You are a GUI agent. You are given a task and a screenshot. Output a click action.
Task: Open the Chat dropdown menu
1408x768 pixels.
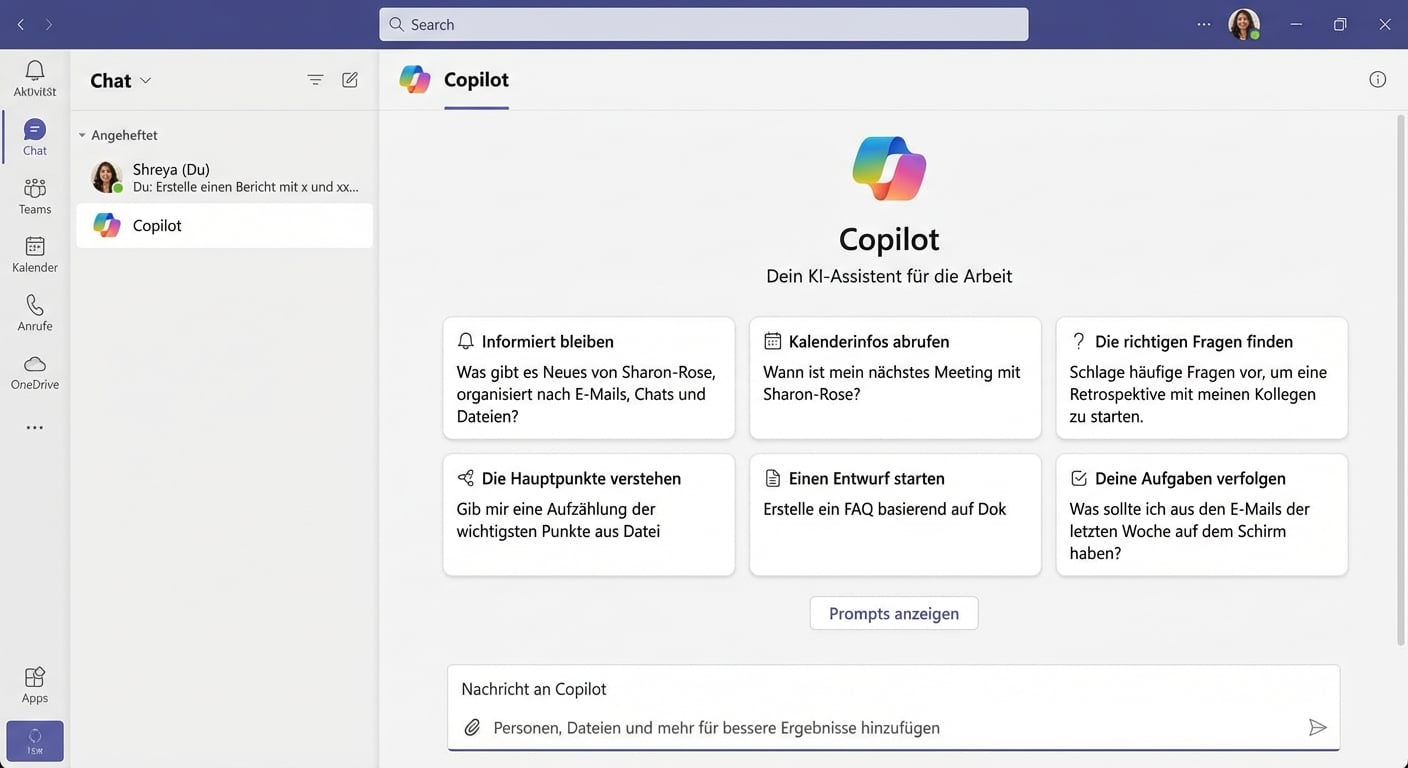click(148, 80)
